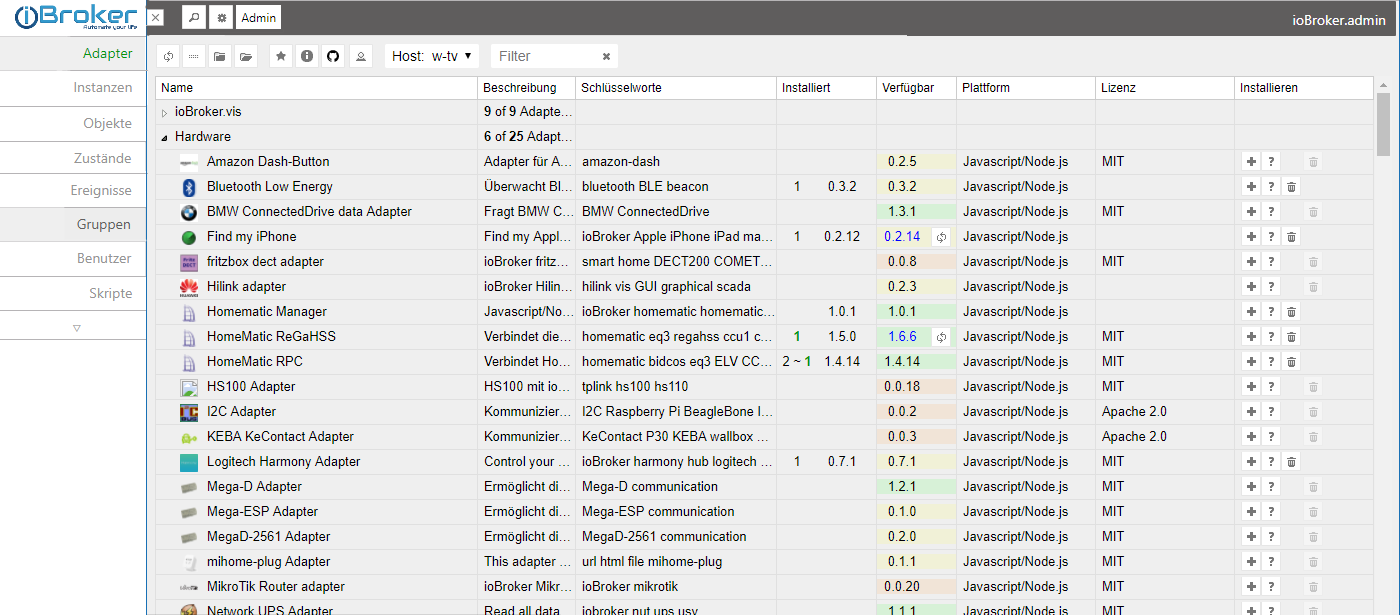Toggle showing only favorite adapters
Image resolution: width=1400 pixels, height=615 pixels.
(280, 56)
